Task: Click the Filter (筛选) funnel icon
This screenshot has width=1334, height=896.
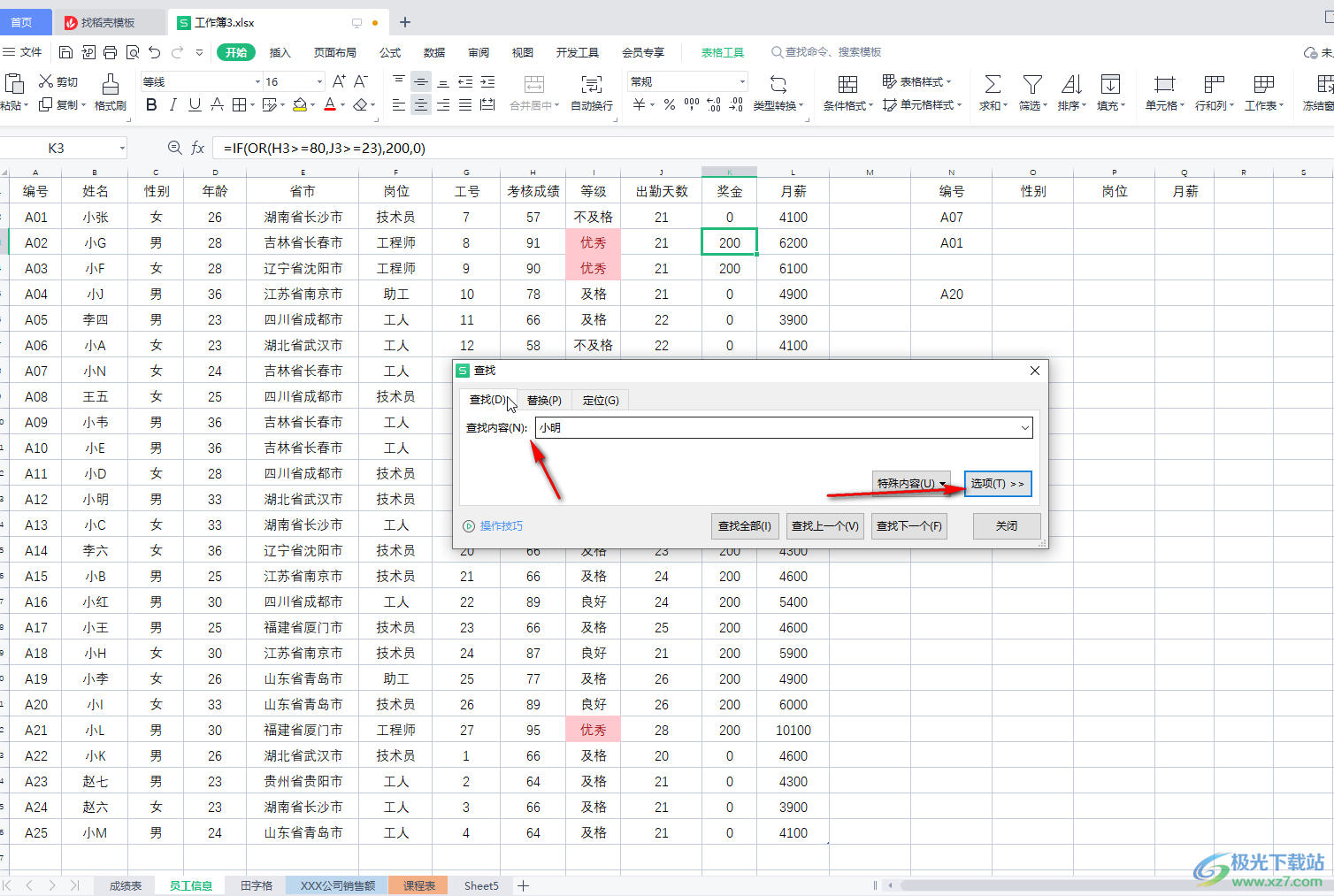Action: coord(1032,84)
